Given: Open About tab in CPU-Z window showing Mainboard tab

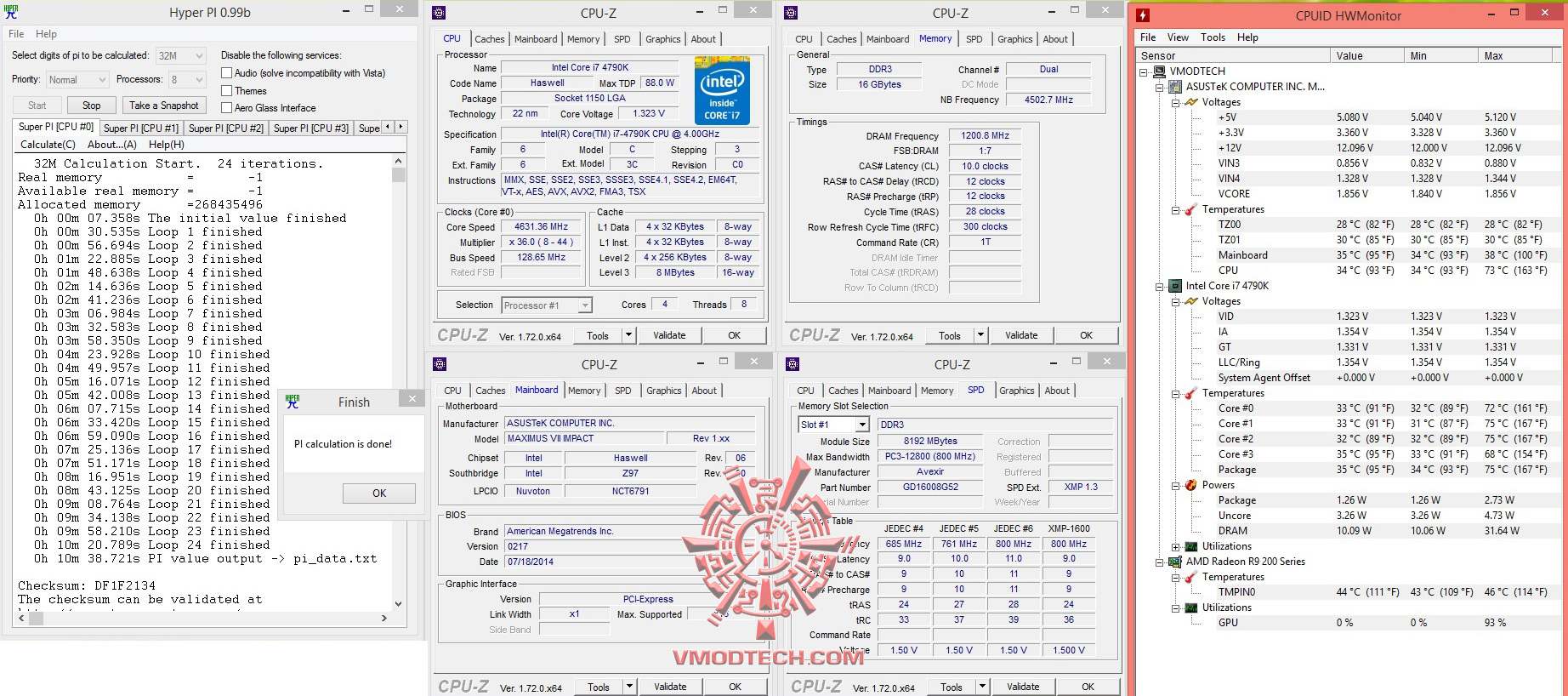Looking at the screenshot, I should pos(704,391).
